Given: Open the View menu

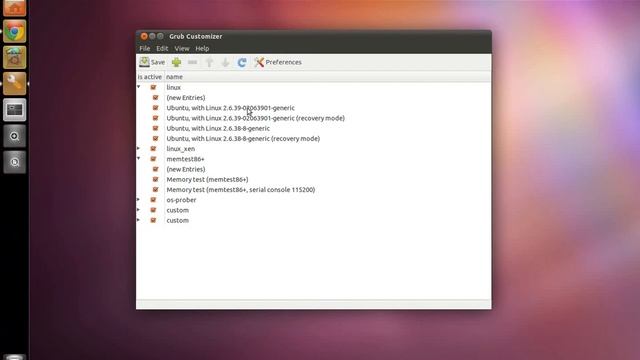Looking at the screenshot, I should (x=182, y=49).
